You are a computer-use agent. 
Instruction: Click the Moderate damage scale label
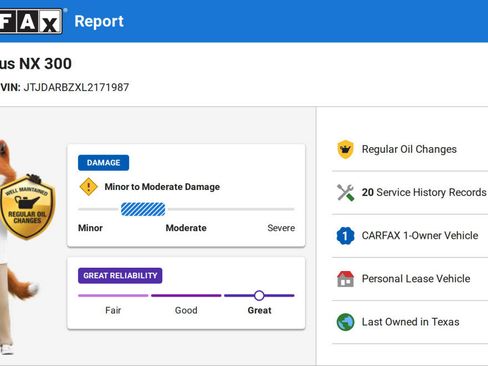click(186, 228)
